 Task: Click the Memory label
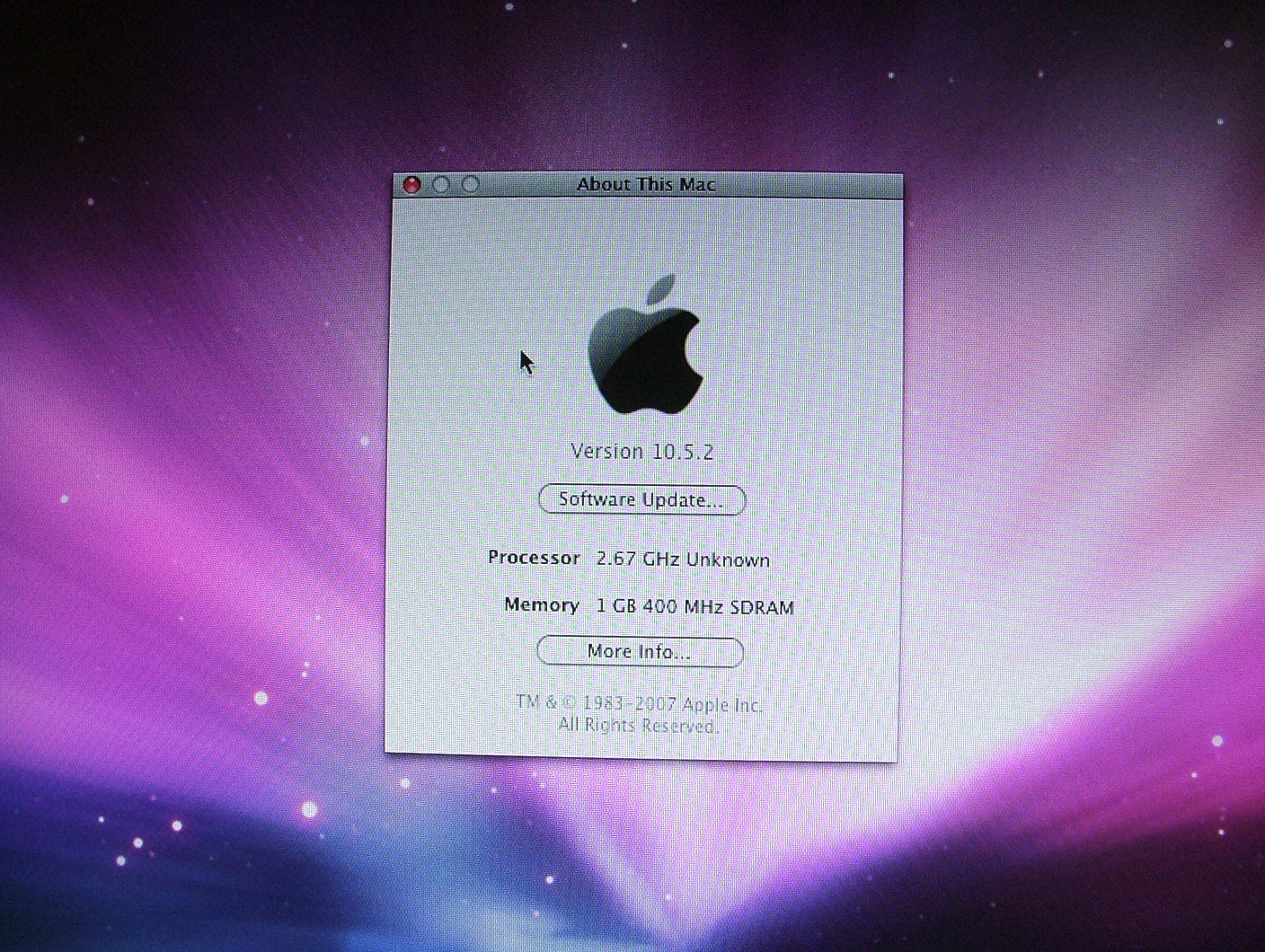(x=542, y=605)
